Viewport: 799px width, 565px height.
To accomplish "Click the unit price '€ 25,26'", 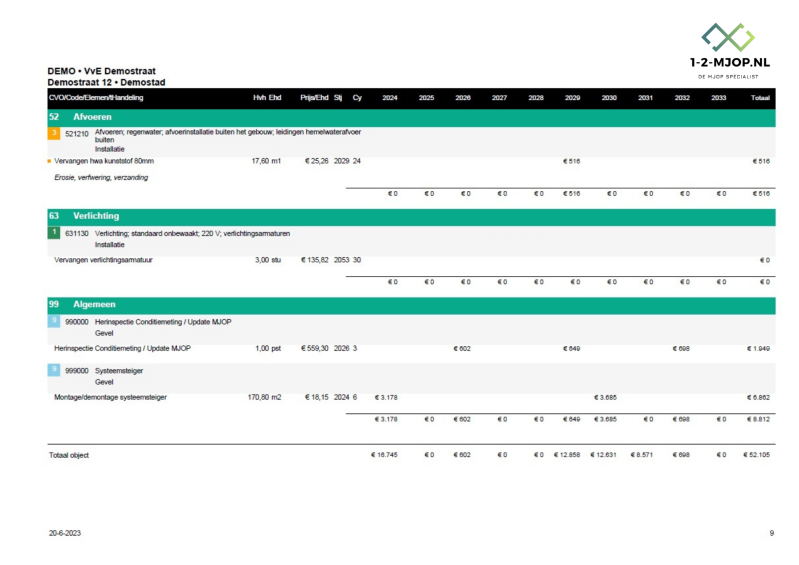I will pyautogui.click(x=316, y=161).
